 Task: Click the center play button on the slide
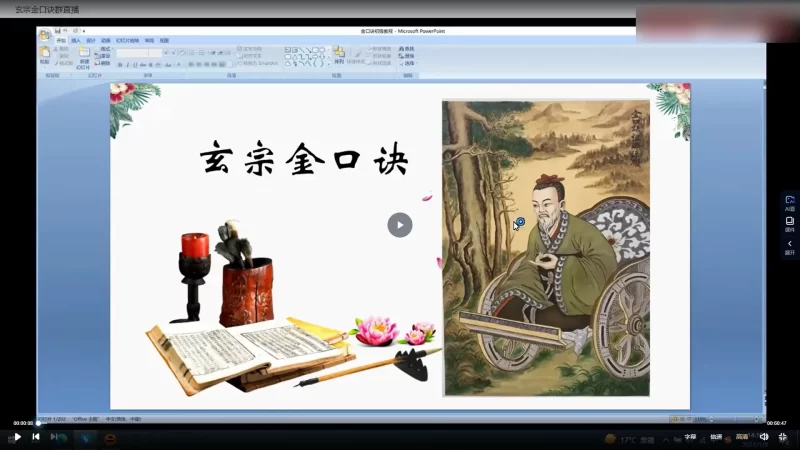pos(399,225)
